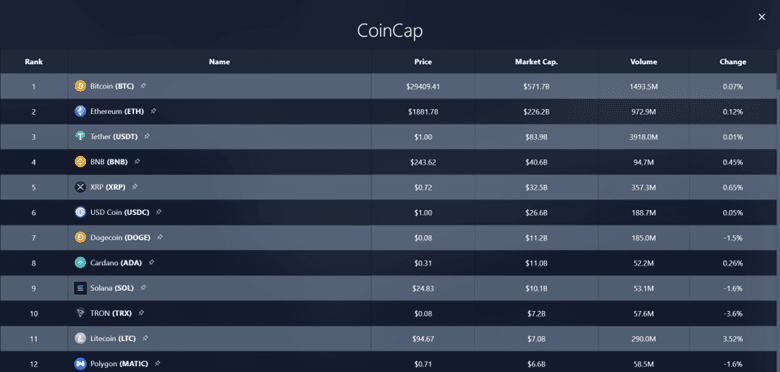The width and height of the screenshot is (780, 372).
Task: Sort by Market Cap. column header
Action: (x=536, y=62)
